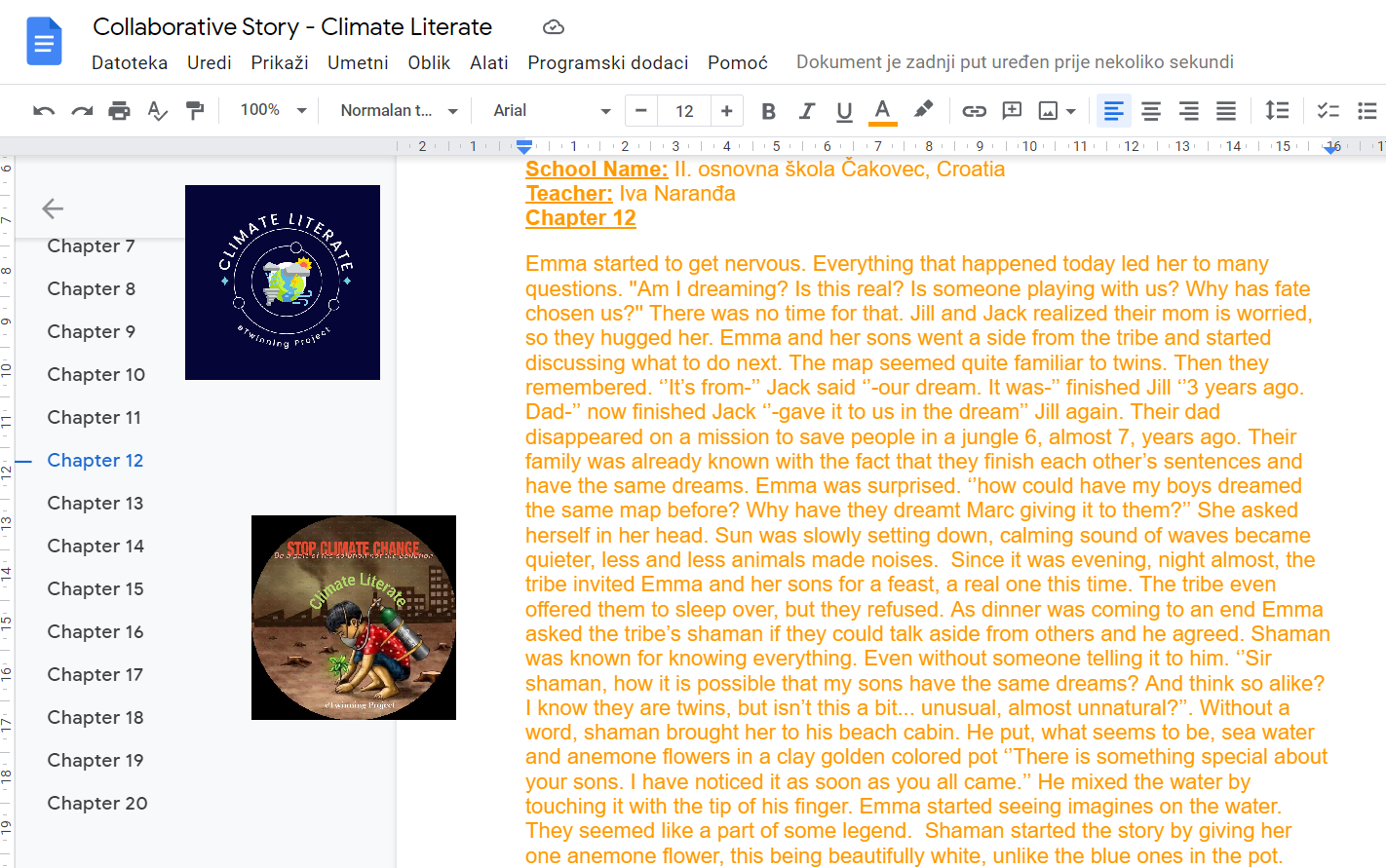1386x868 pixels.
Task: Jump to Chapter 19 in outline
Action: click(x=96, y=761)
